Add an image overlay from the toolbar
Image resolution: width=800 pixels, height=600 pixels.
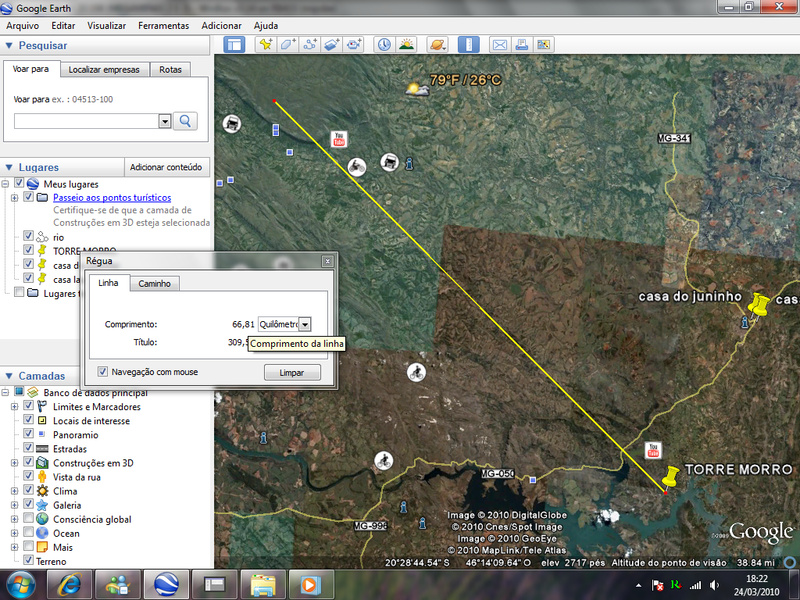332,45
